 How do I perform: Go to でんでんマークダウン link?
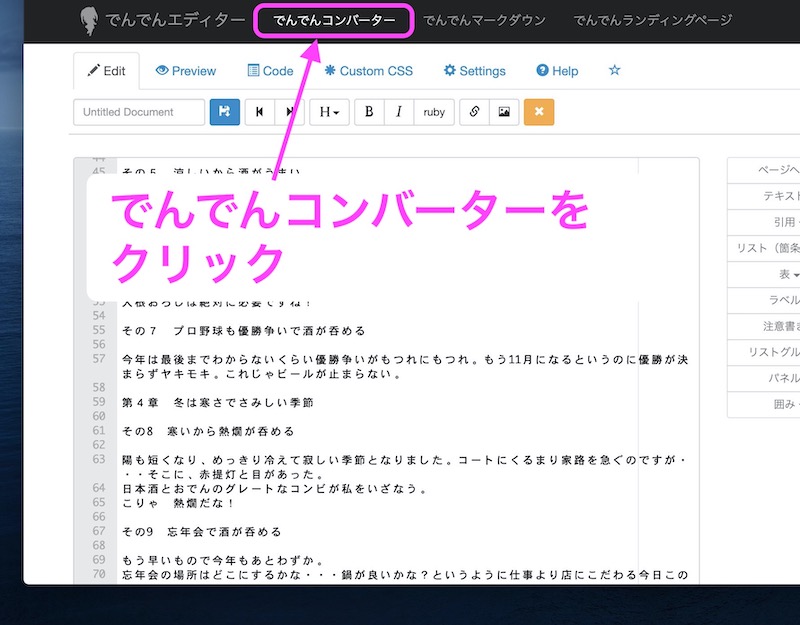pos(485,20)
